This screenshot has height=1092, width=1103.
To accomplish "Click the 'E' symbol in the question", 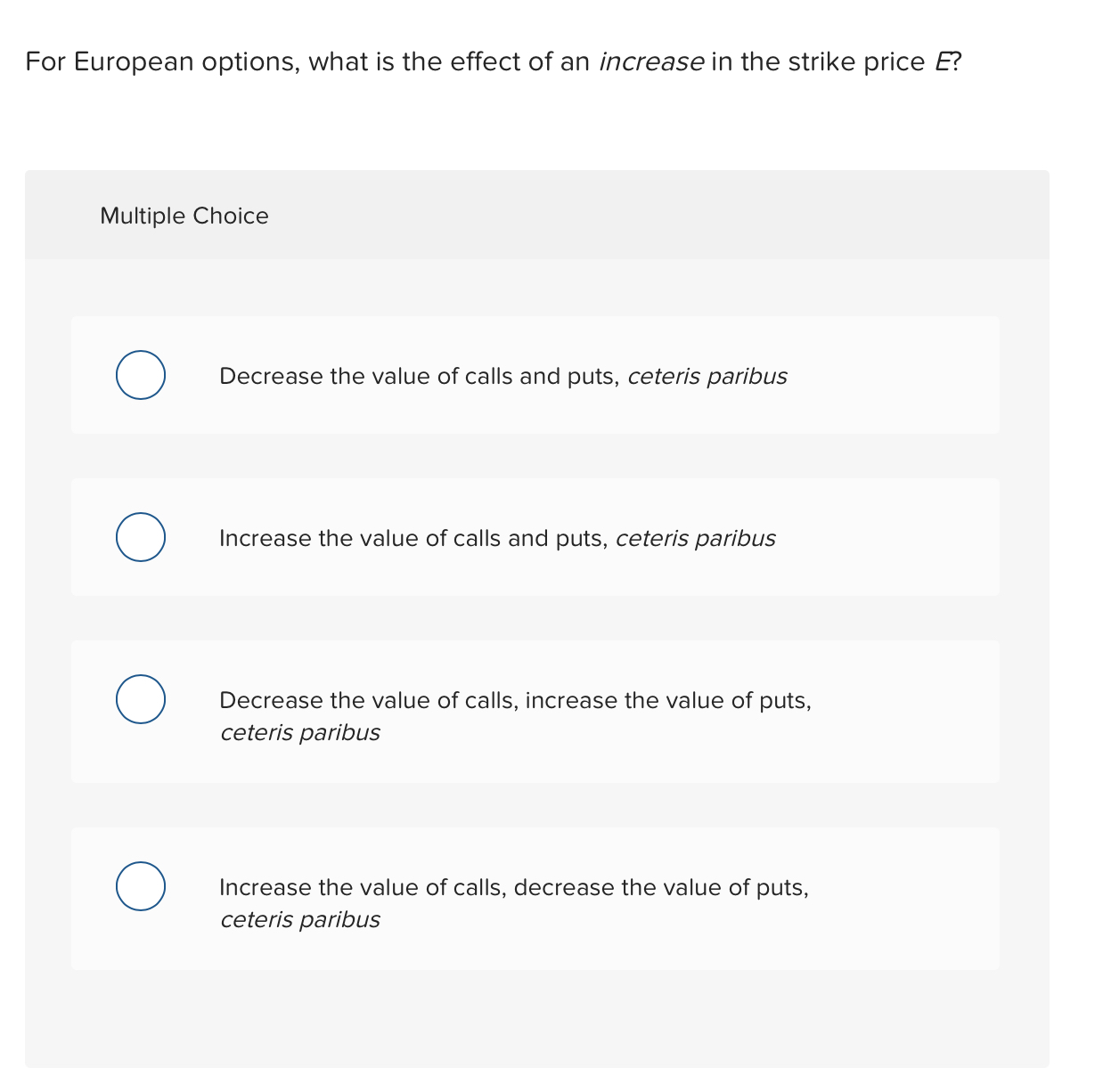I will coord(944,61).
